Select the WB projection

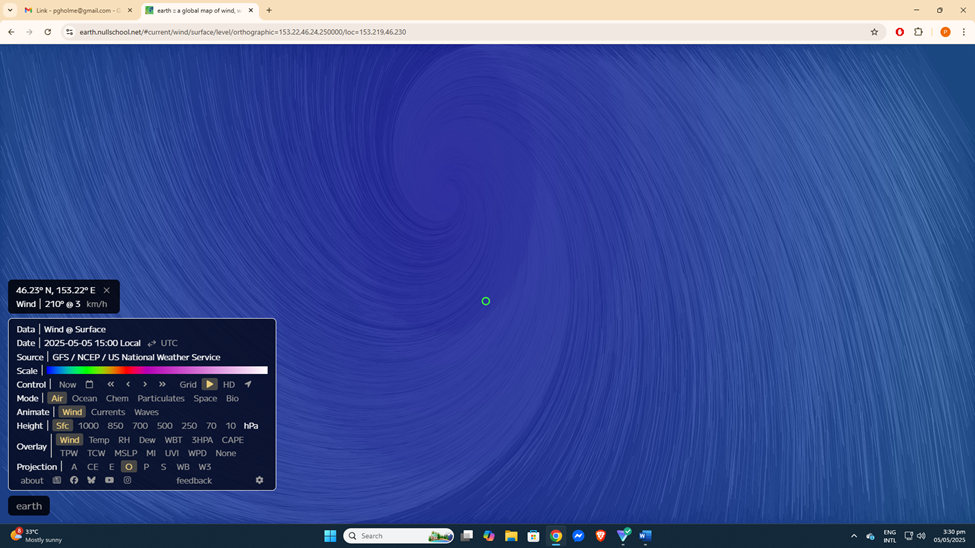[x=183, y=467]
